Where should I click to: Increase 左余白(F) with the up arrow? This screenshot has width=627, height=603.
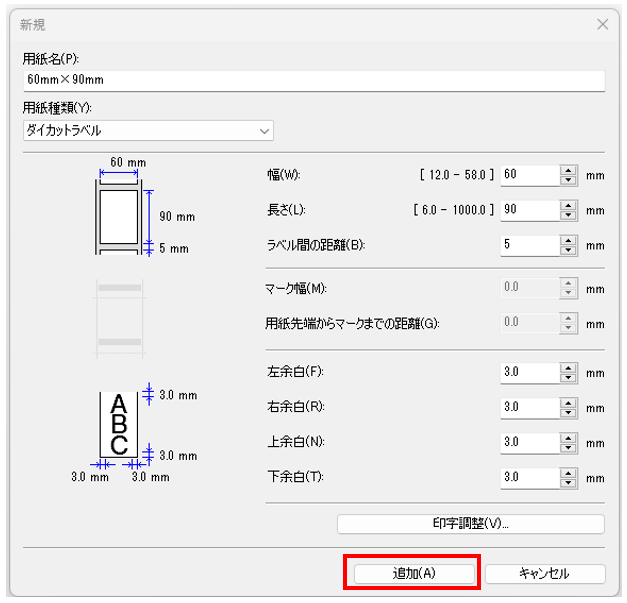[569, 368]
